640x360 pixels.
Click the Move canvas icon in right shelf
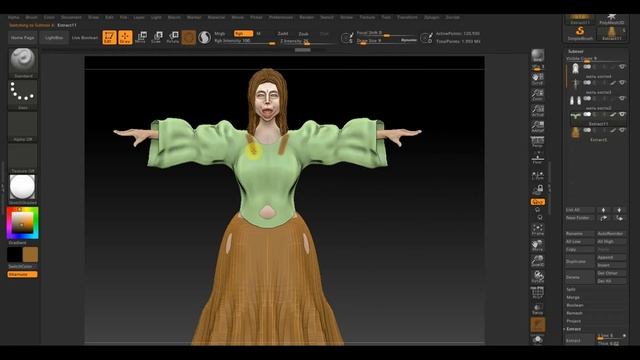[x=538, y=245]
